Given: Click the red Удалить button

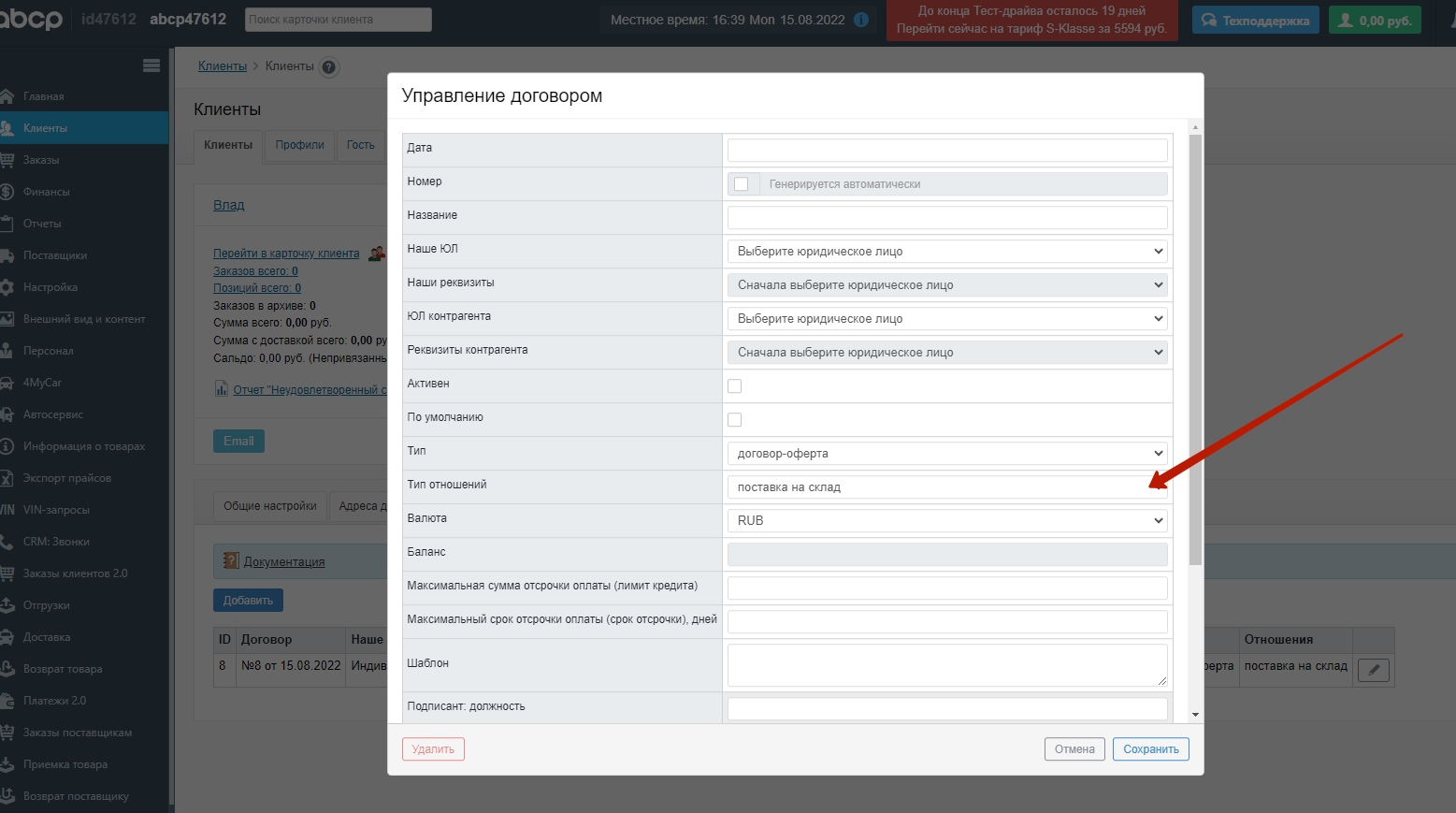Looking at the screenshot, I should (433, 749).
